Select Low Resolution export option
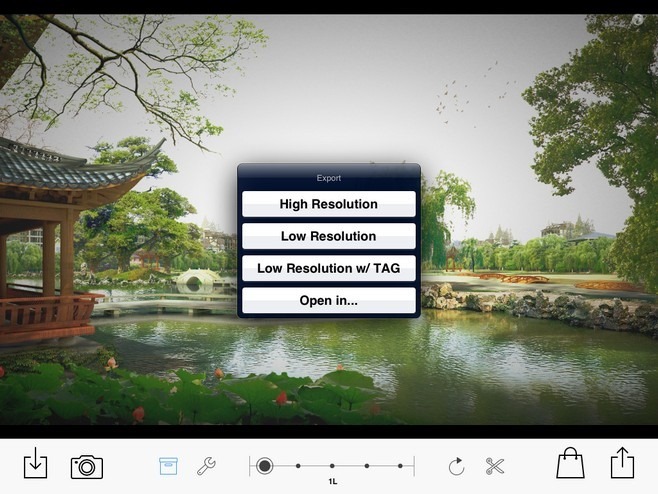The width and height of the screenshot is (658, 494). pyautogui.click(x=329, y=236)
